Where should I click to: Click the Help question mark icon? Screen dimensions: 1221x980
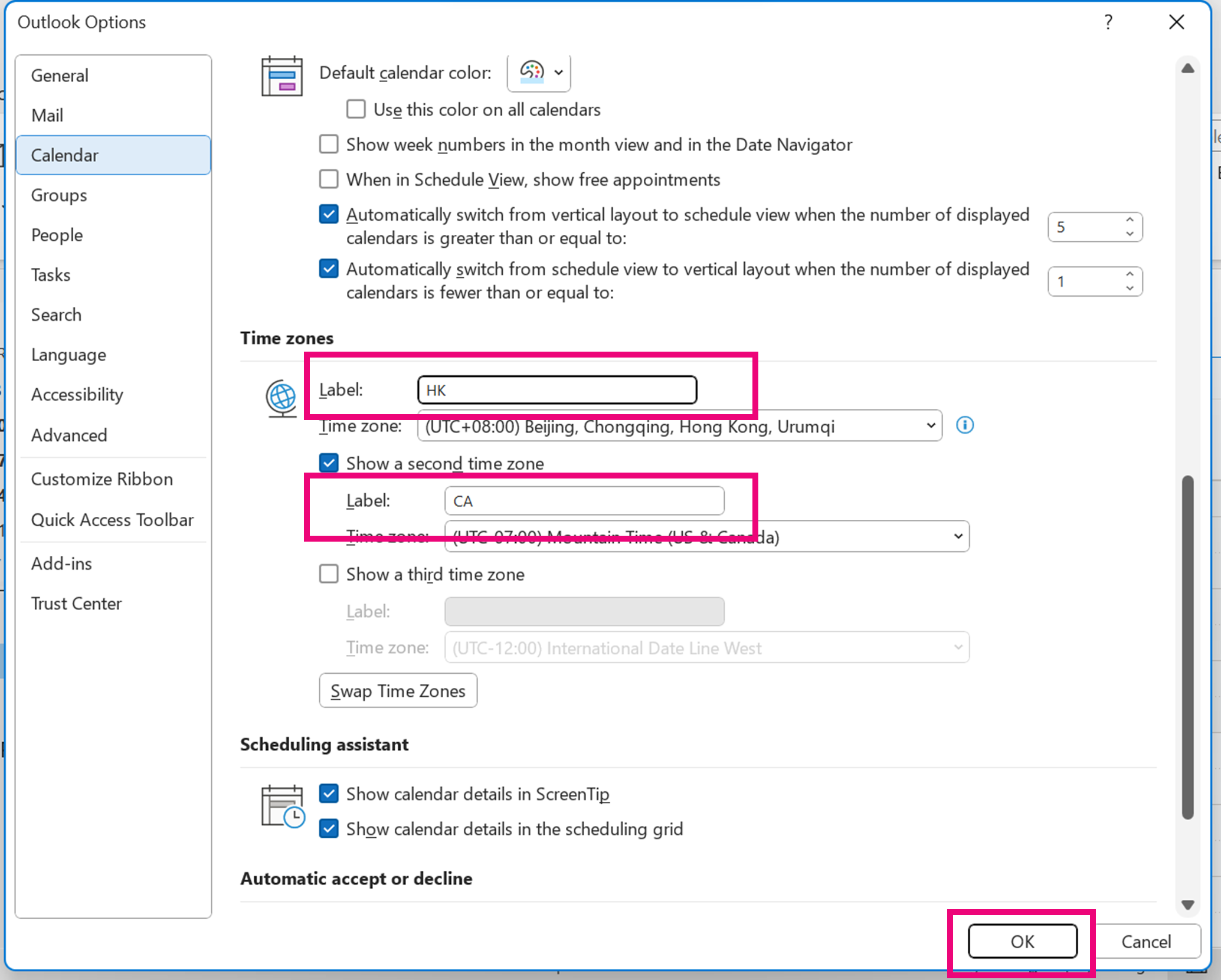tap(1108, 22)
